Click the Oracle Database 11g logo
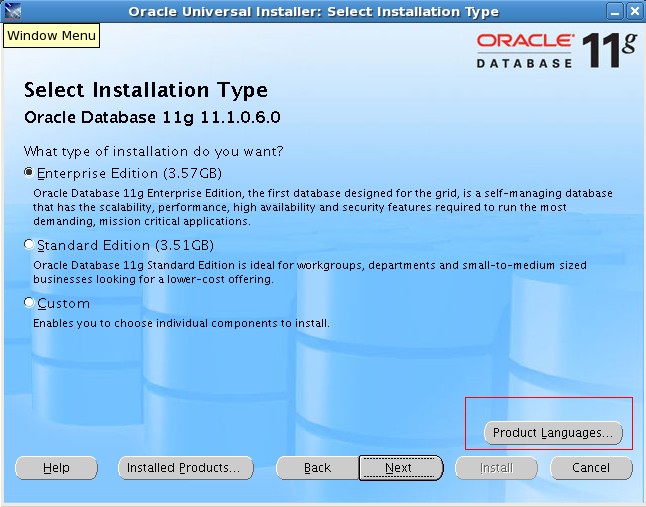646x507 pixels. [556, 50]
